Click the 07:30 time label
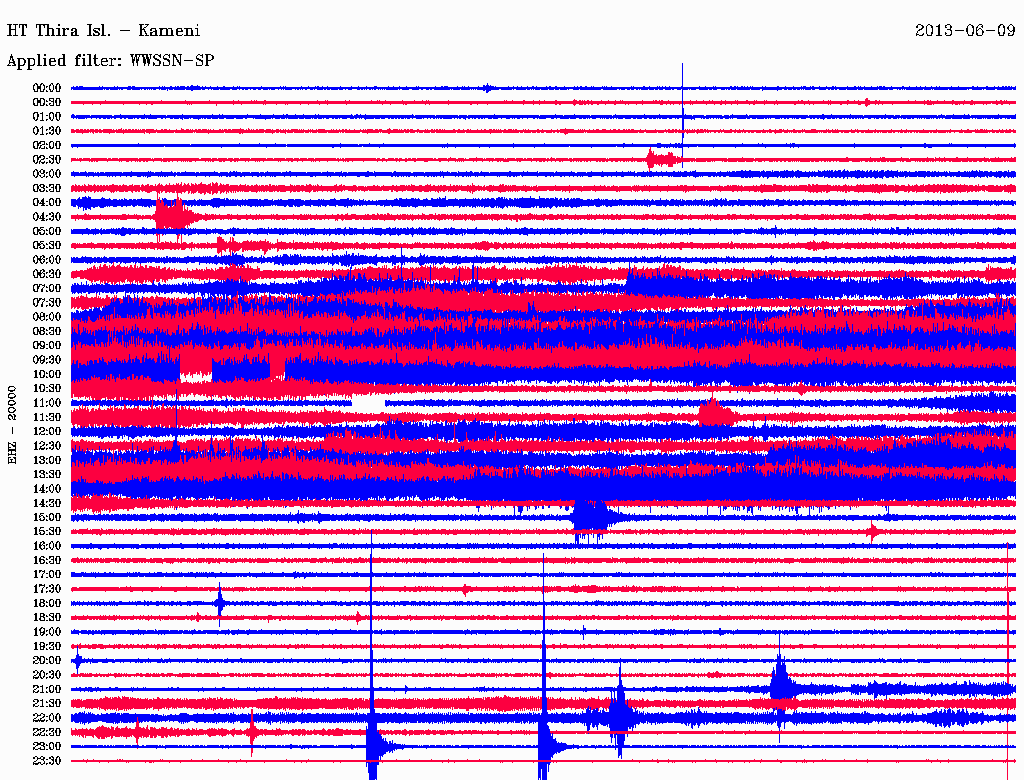Viewport: 1024px width, 780px height. [47, 302]
